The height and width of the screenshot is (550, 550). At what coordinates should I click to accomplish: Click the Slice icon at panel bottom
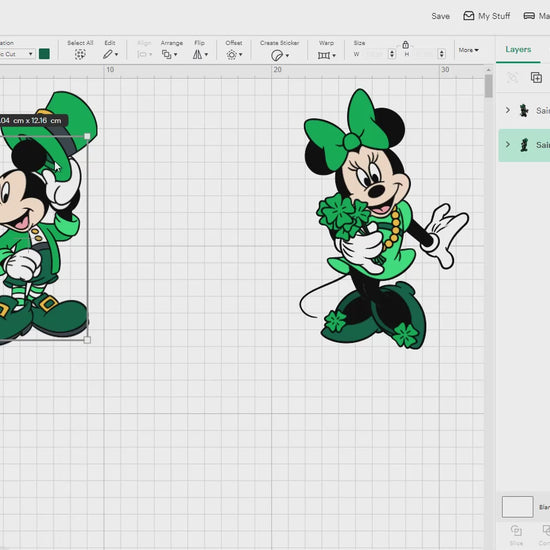[516, 530]
